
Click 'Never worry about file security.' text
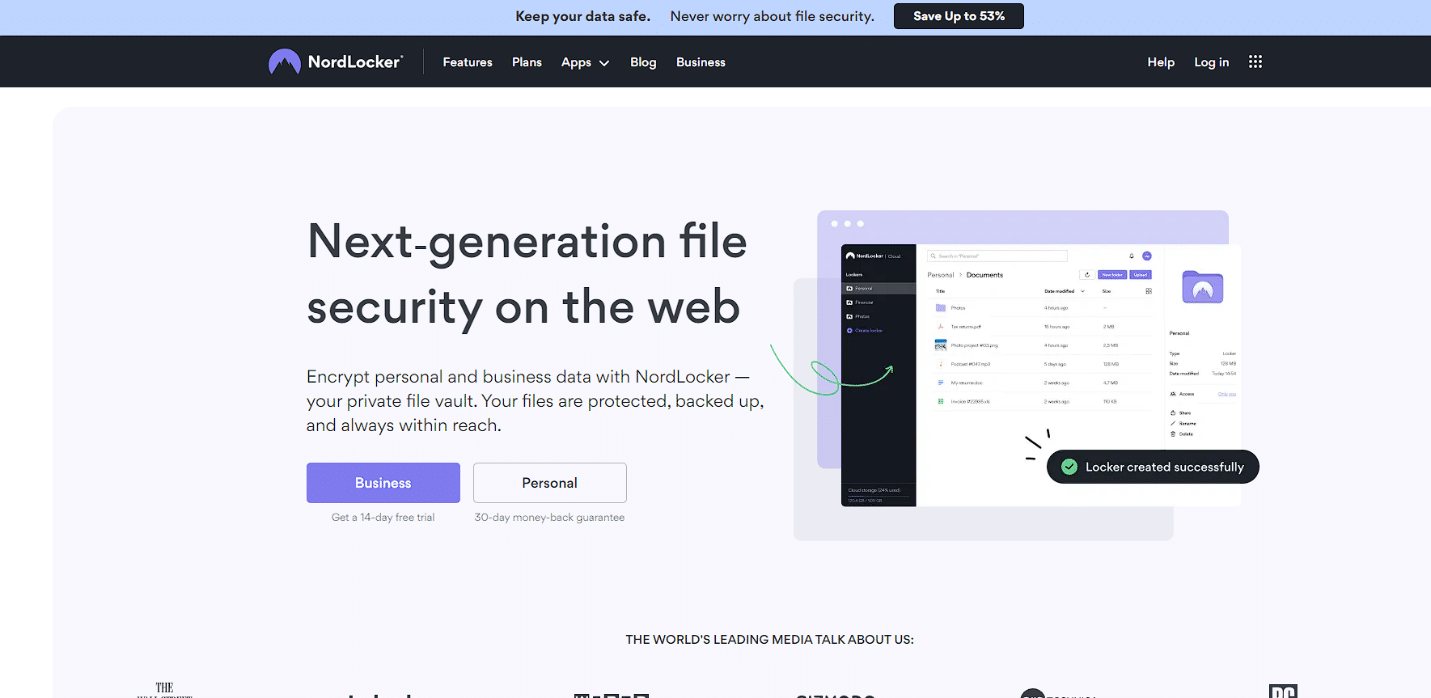click(772, 16)
